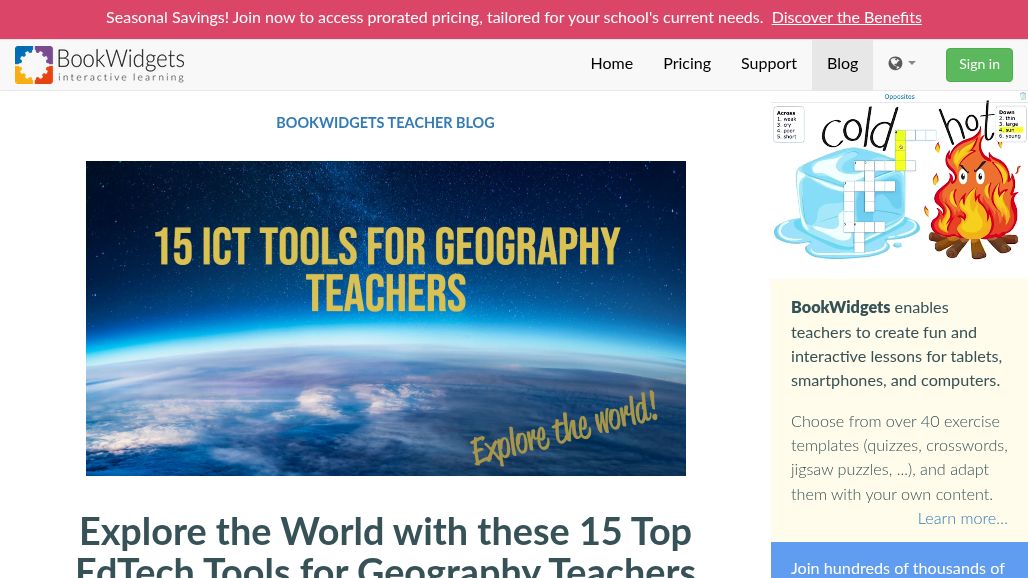This screenshot has height=578, width=1028.
Task: Click the Opposites widget title
Action: 900,96
